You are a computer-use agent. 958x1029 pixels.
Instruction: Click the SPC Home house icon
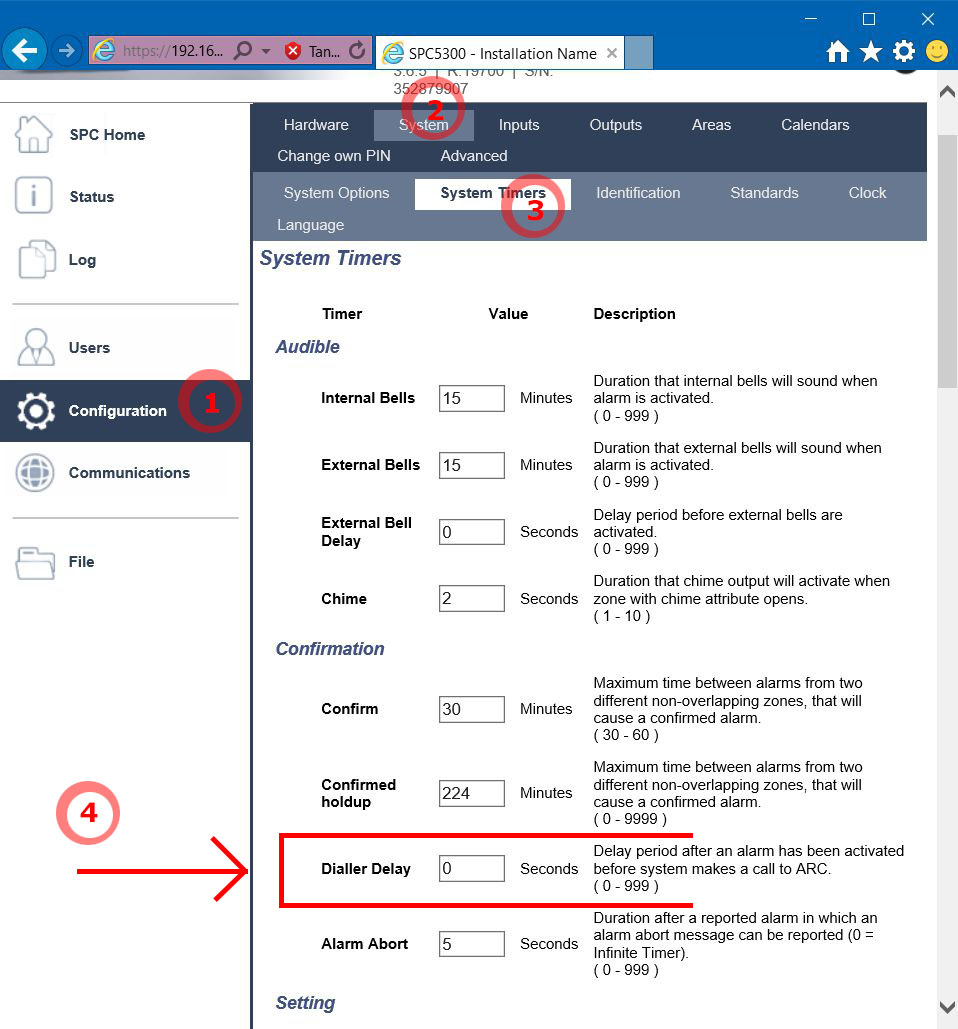pyautogui.click(x=34, y=135)
